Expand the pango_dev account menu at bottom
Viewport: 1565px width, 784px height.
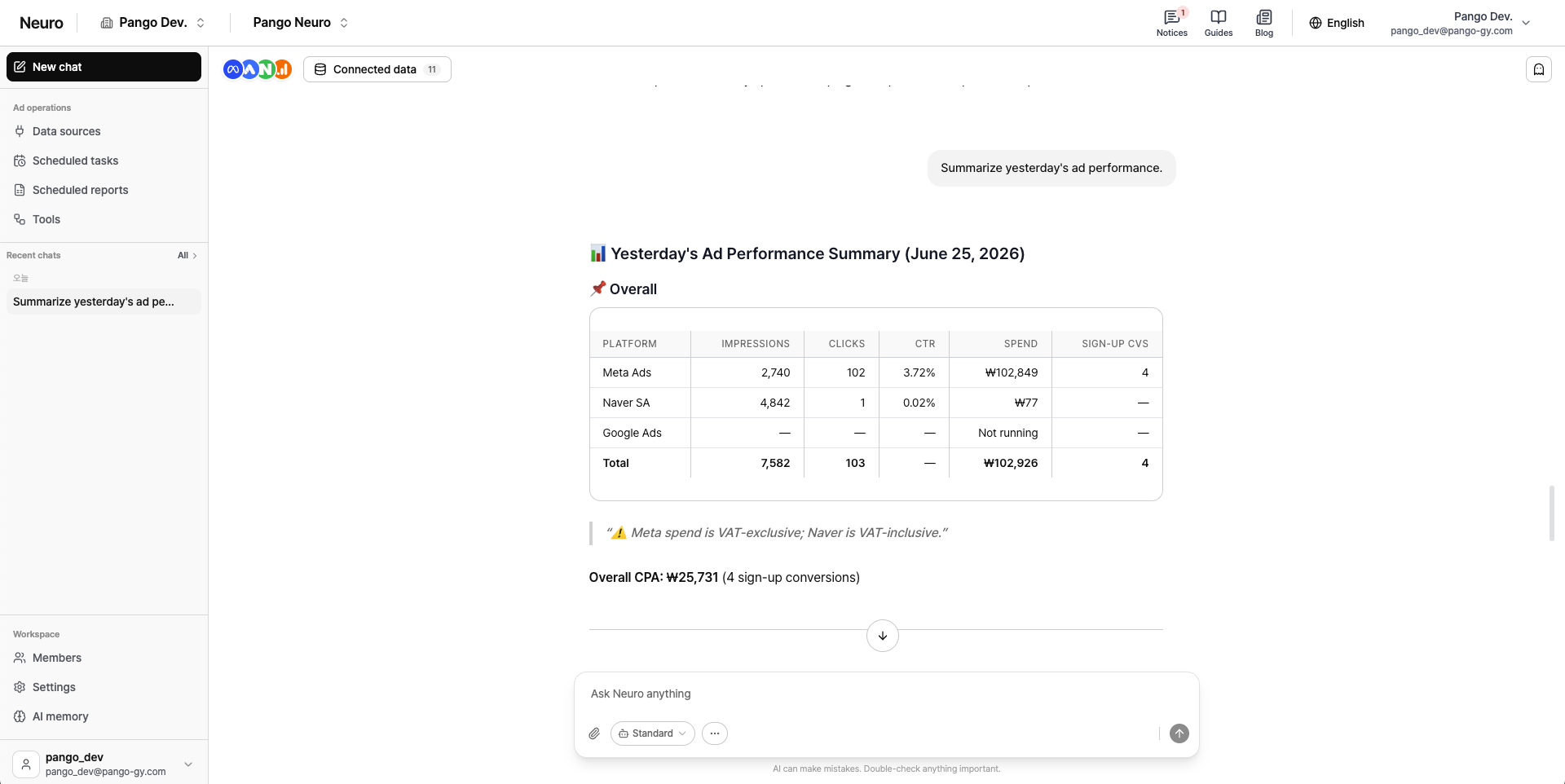104,764
